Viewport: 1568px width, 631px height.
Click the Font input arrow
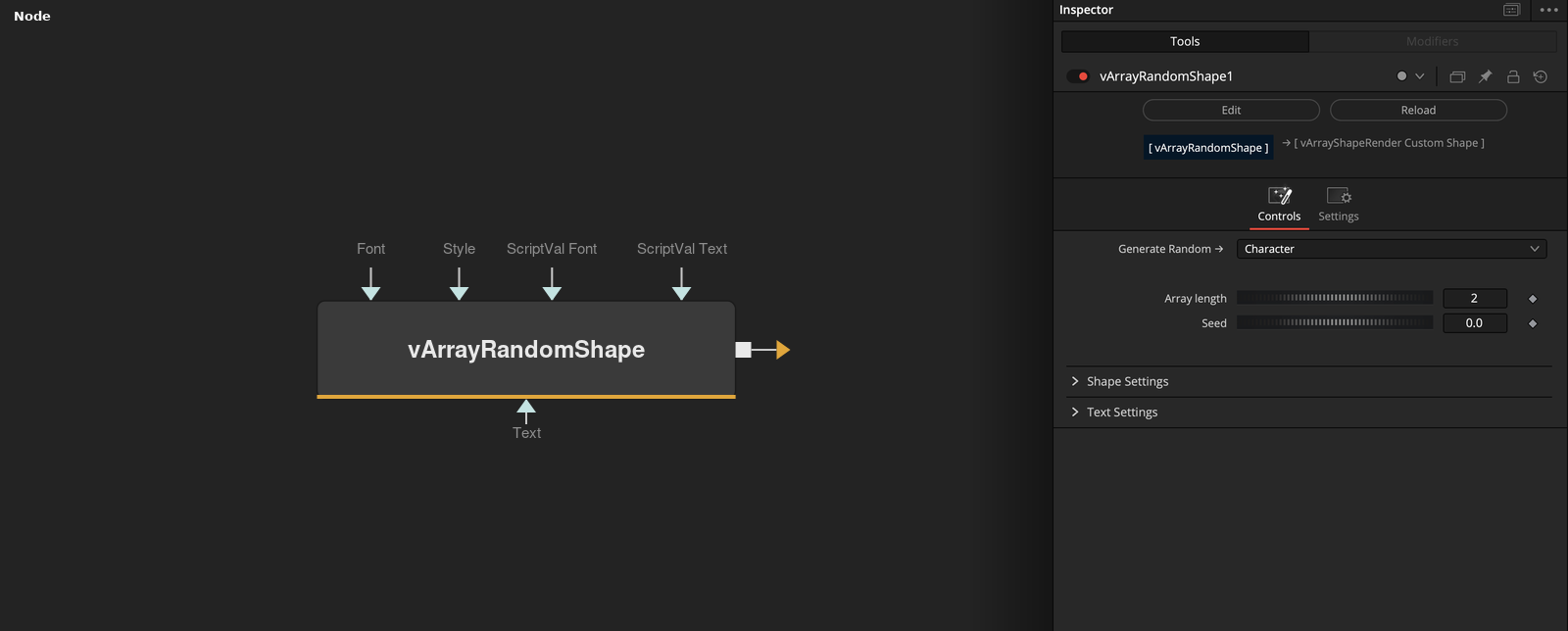click(370, 284)
